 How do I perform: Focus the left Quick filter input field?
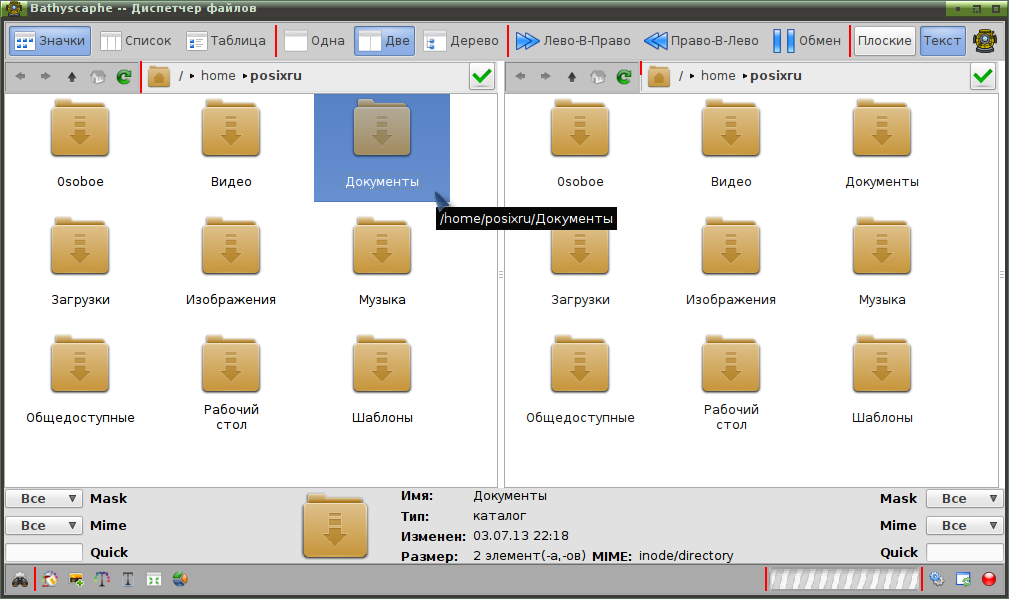pyautogui.click(x=44, y=552)
